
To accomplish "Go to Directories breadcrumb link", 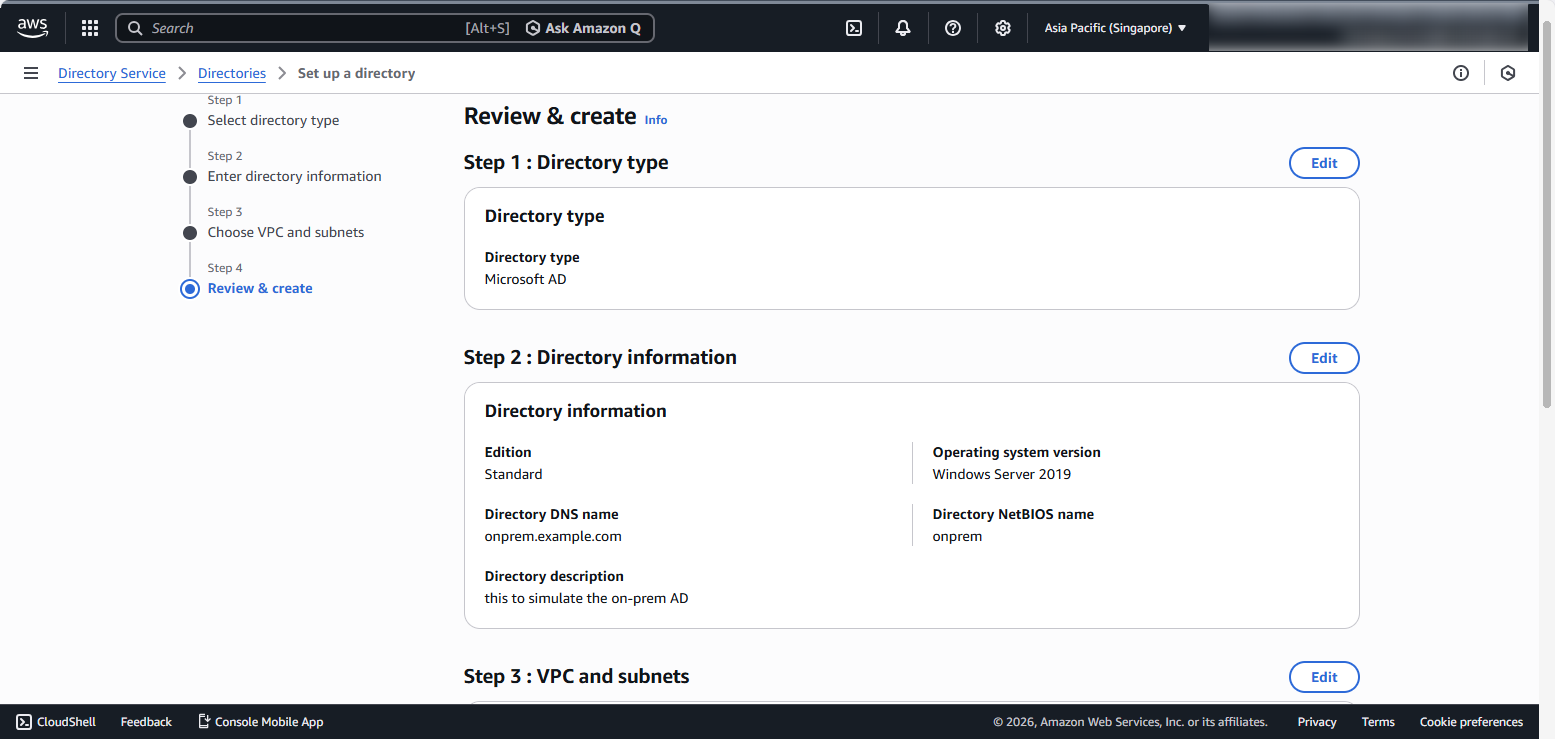I will (x=232, y=73).
